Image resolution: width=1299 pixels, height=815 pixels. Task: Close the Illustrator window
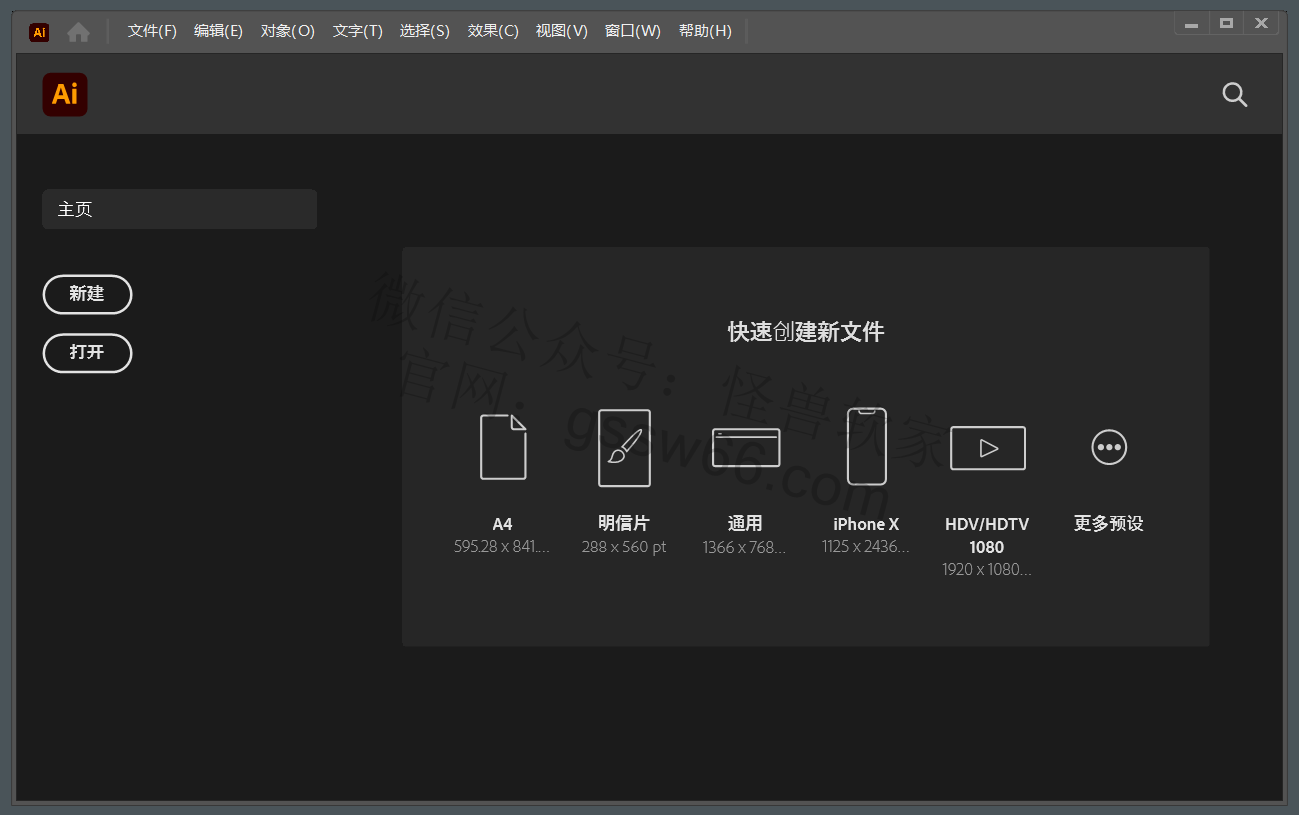(x=1261, y=23)
